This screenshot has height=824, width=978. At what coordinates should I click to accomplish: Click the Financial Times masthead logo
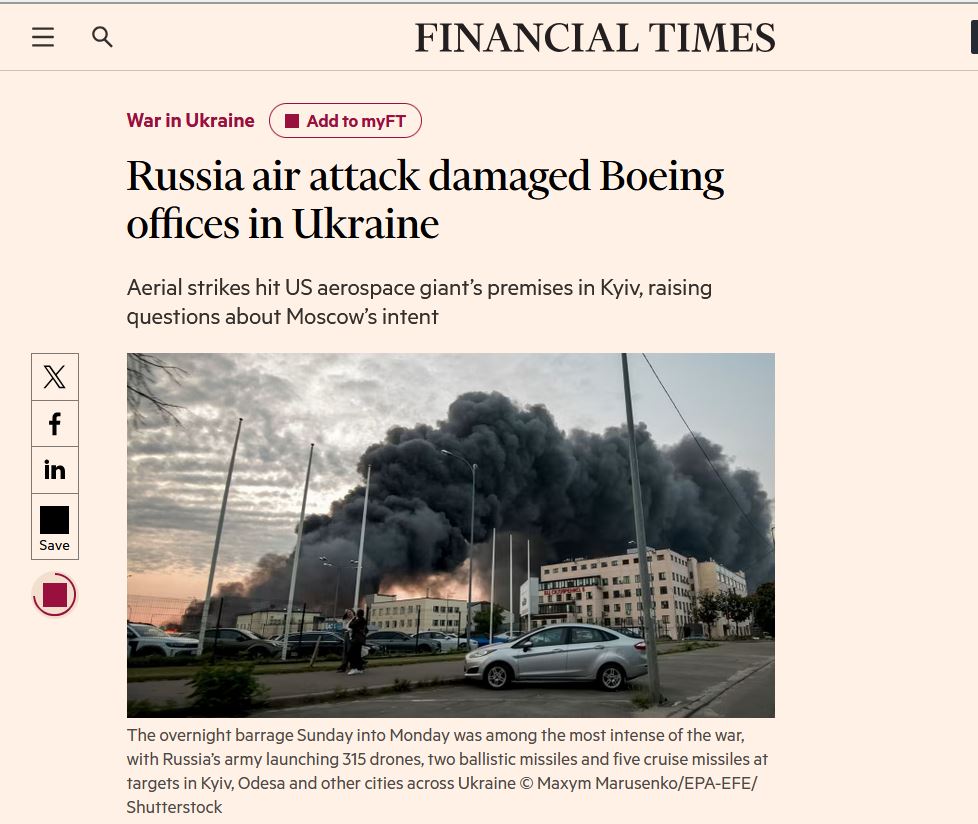[x=595, y=37]
